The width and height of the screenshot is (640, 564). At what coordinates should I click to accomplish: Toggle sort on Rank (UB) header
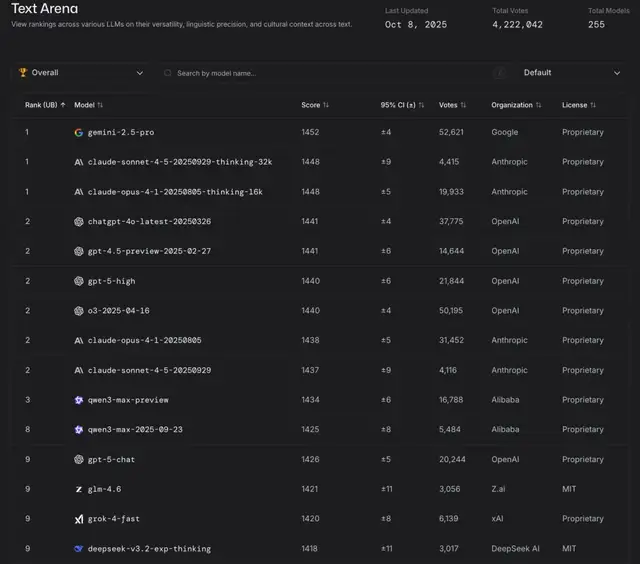(46, 105)
